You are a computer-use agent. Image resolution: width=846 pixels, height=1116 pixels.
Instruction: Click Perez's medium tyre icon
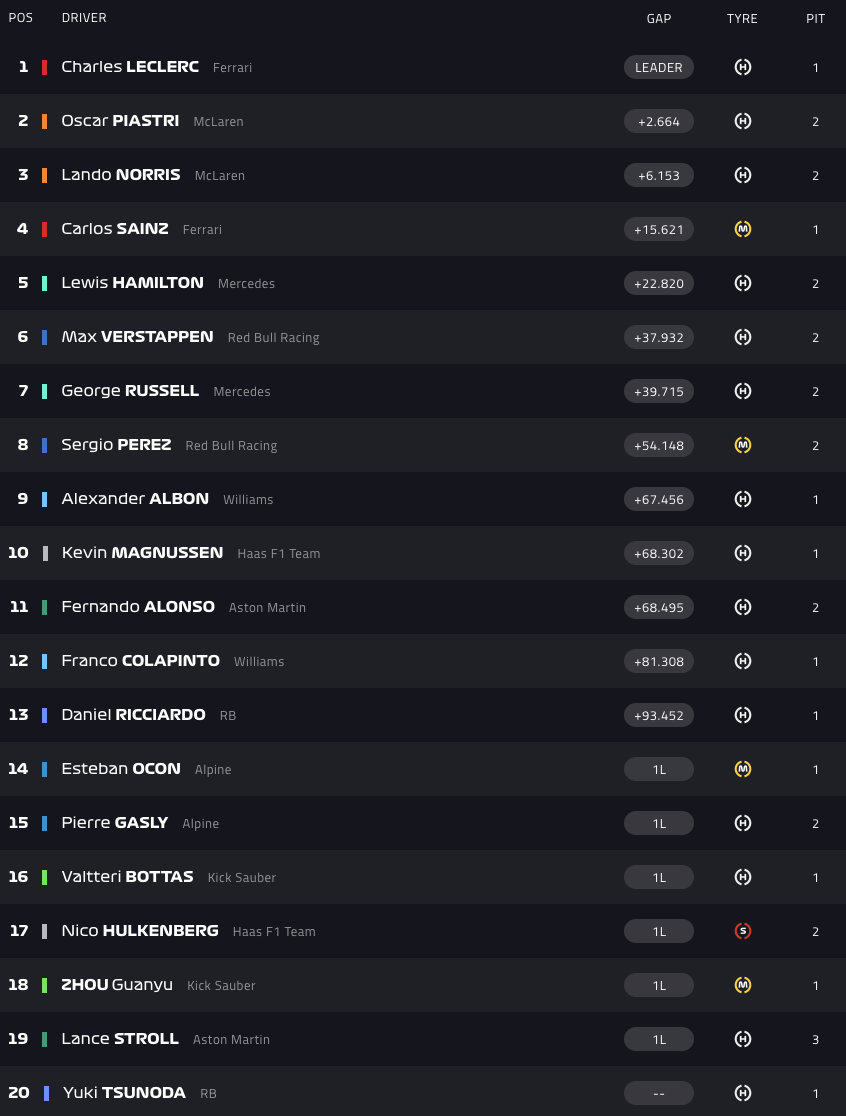(x=742, y=445)
